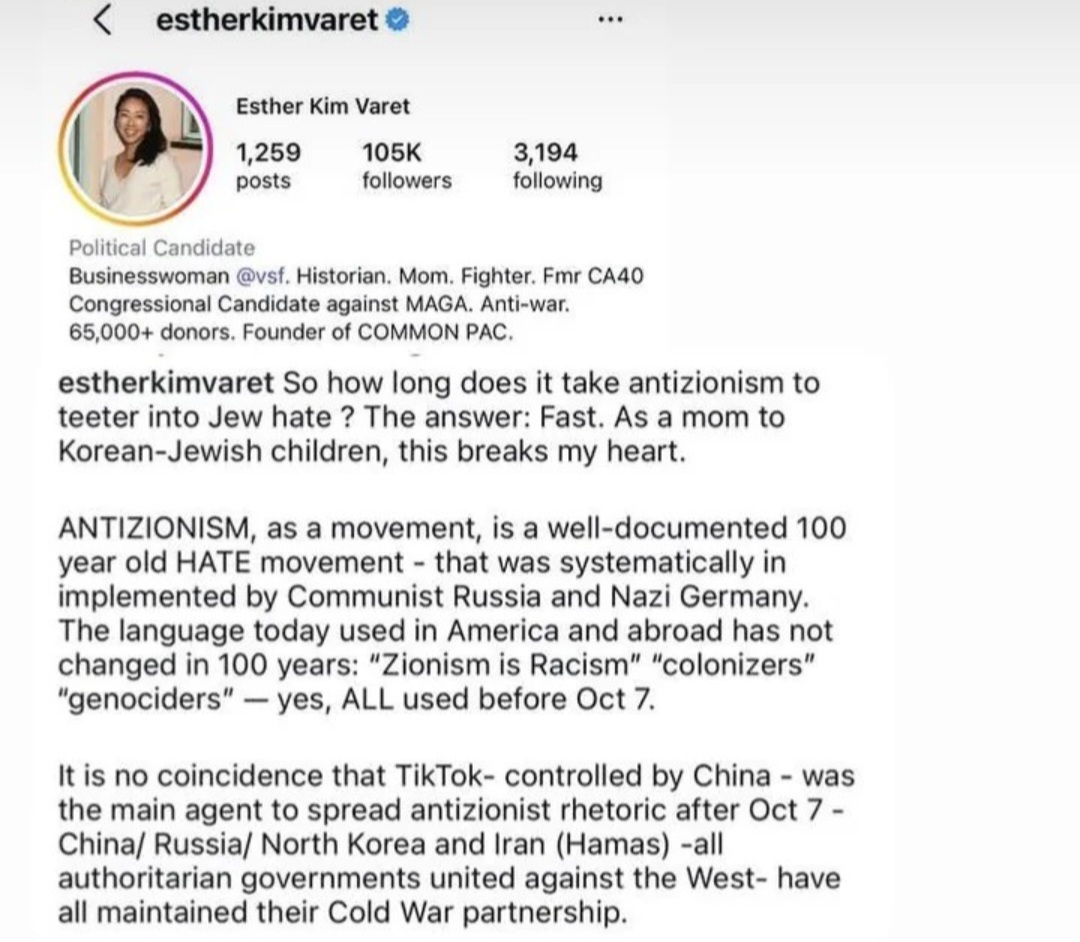Open the profile picture story ring

[136, 149]
